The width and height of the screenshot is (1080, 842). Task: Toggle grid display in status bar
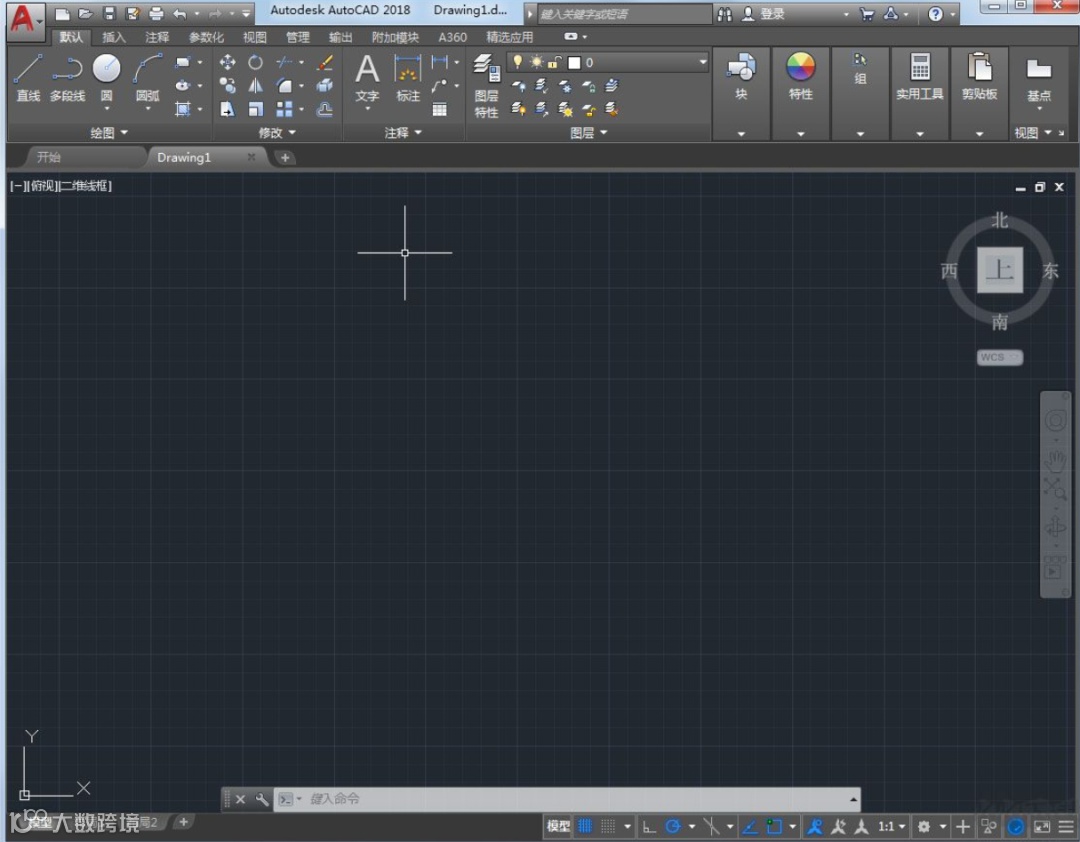(585, 826)
